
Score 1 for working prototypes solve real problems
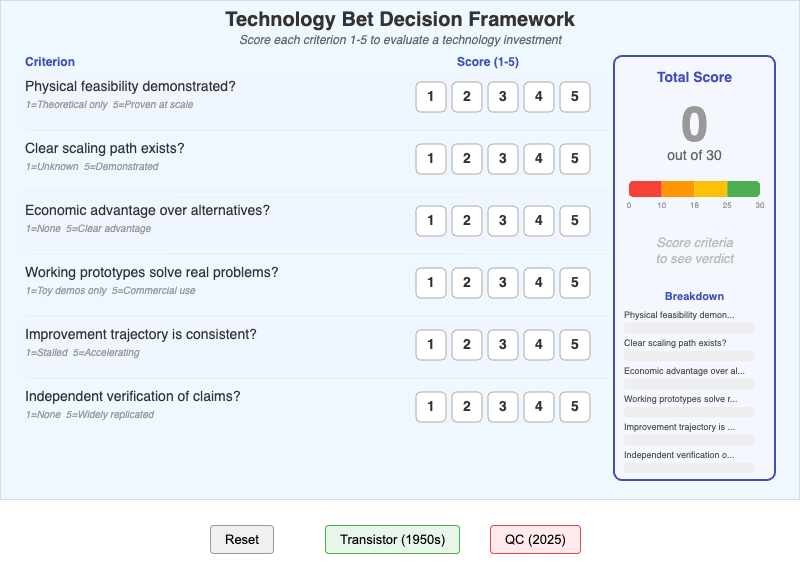pos(431,283)
